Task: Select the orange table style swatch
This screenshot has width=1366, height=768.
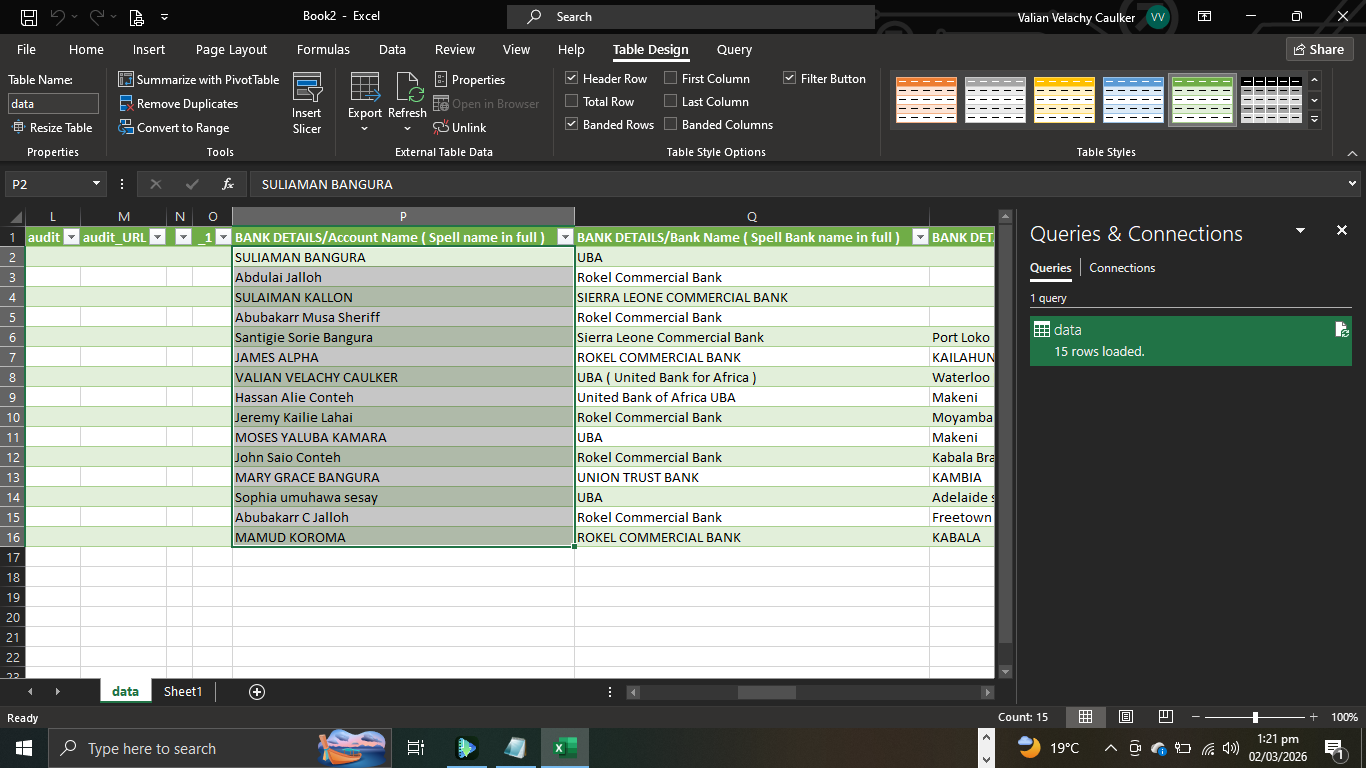Action: click(x=926, y=100)
